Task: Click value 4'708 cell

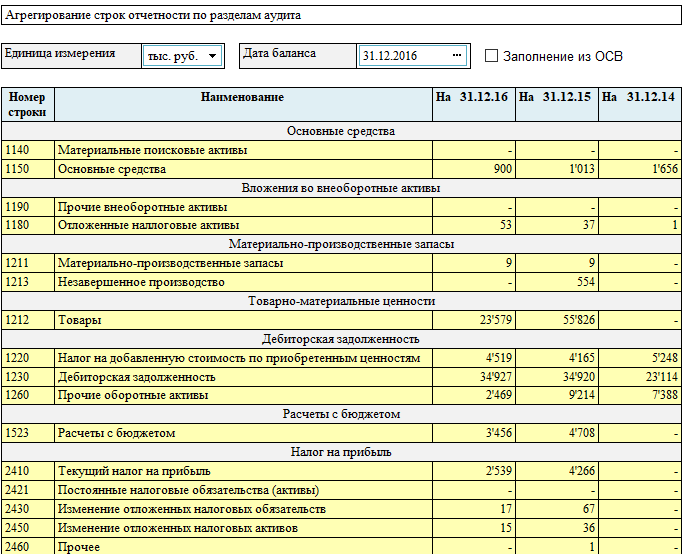Action: [557, 433]
